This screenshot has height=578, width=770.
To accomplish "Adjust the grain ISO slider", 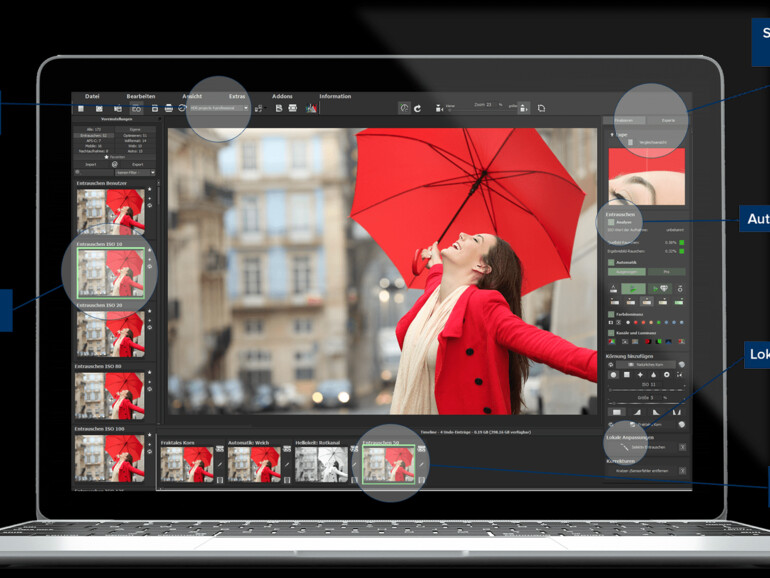I will [647, 390].
